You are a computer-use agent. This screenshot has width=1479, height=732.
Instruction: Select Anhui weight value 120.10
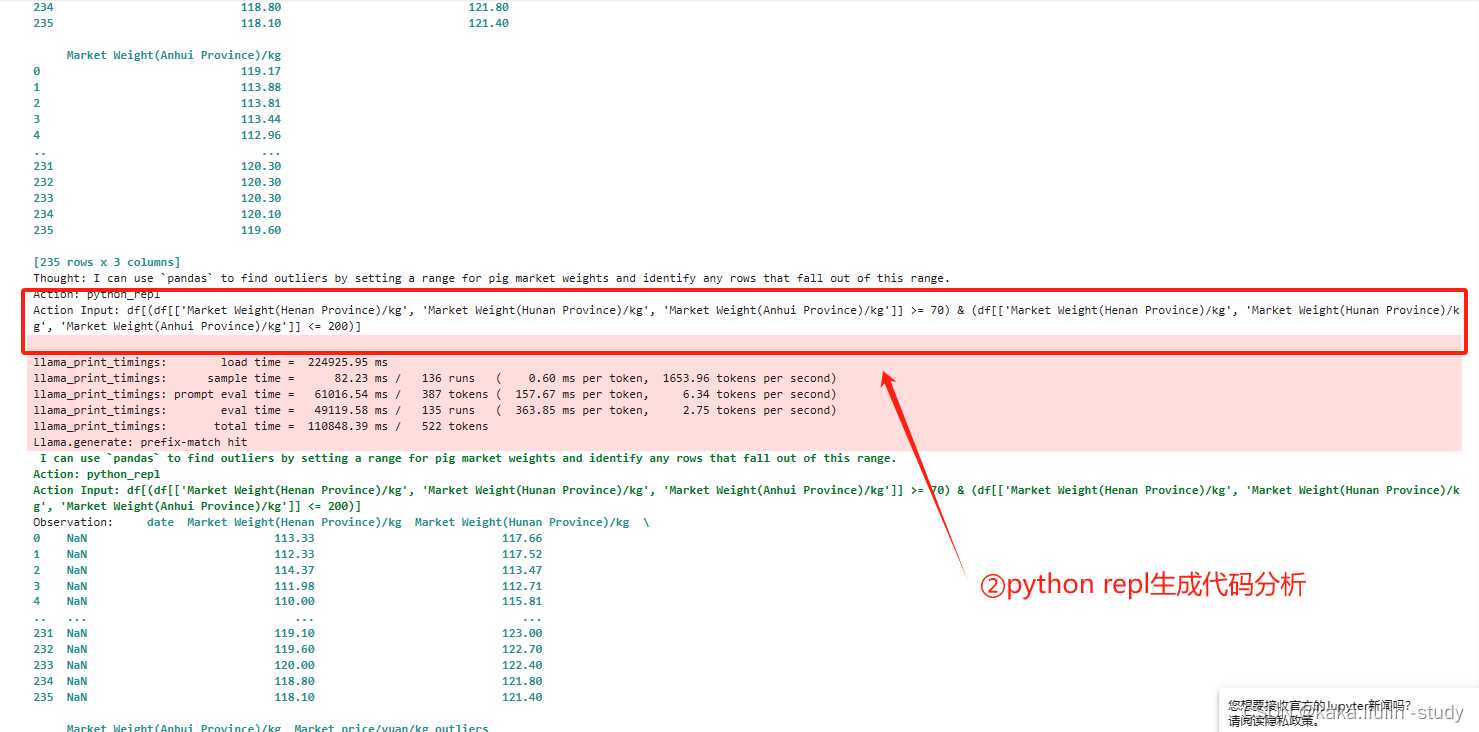[261, 214]
